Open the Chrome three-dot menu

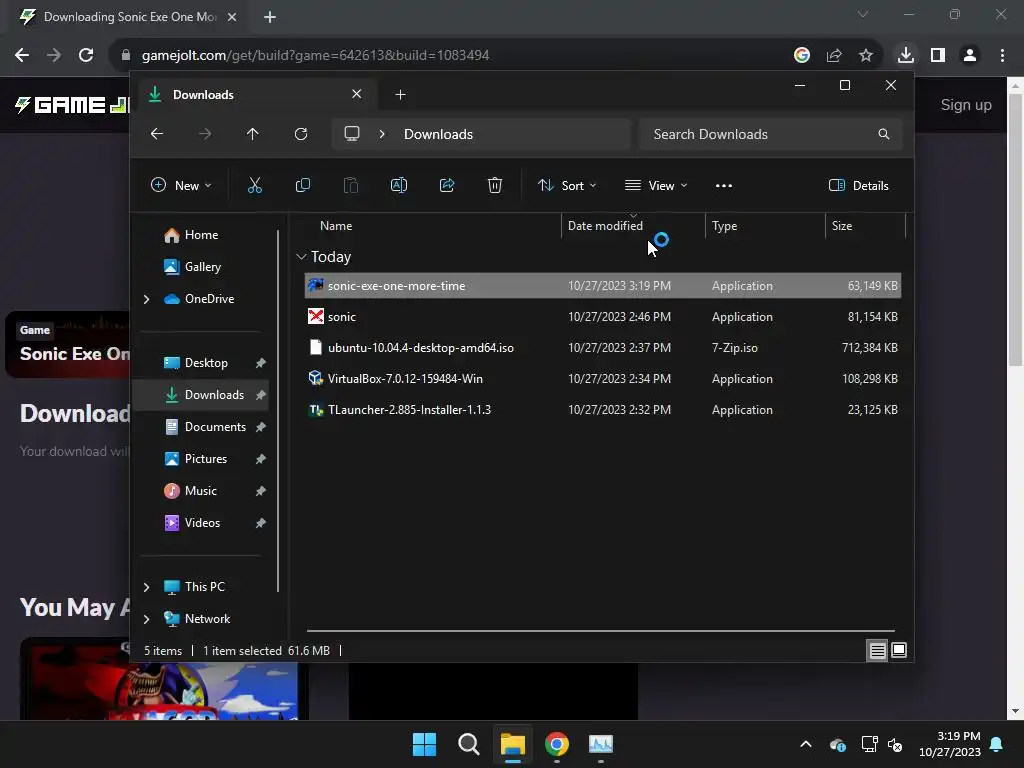[1002, 55]
